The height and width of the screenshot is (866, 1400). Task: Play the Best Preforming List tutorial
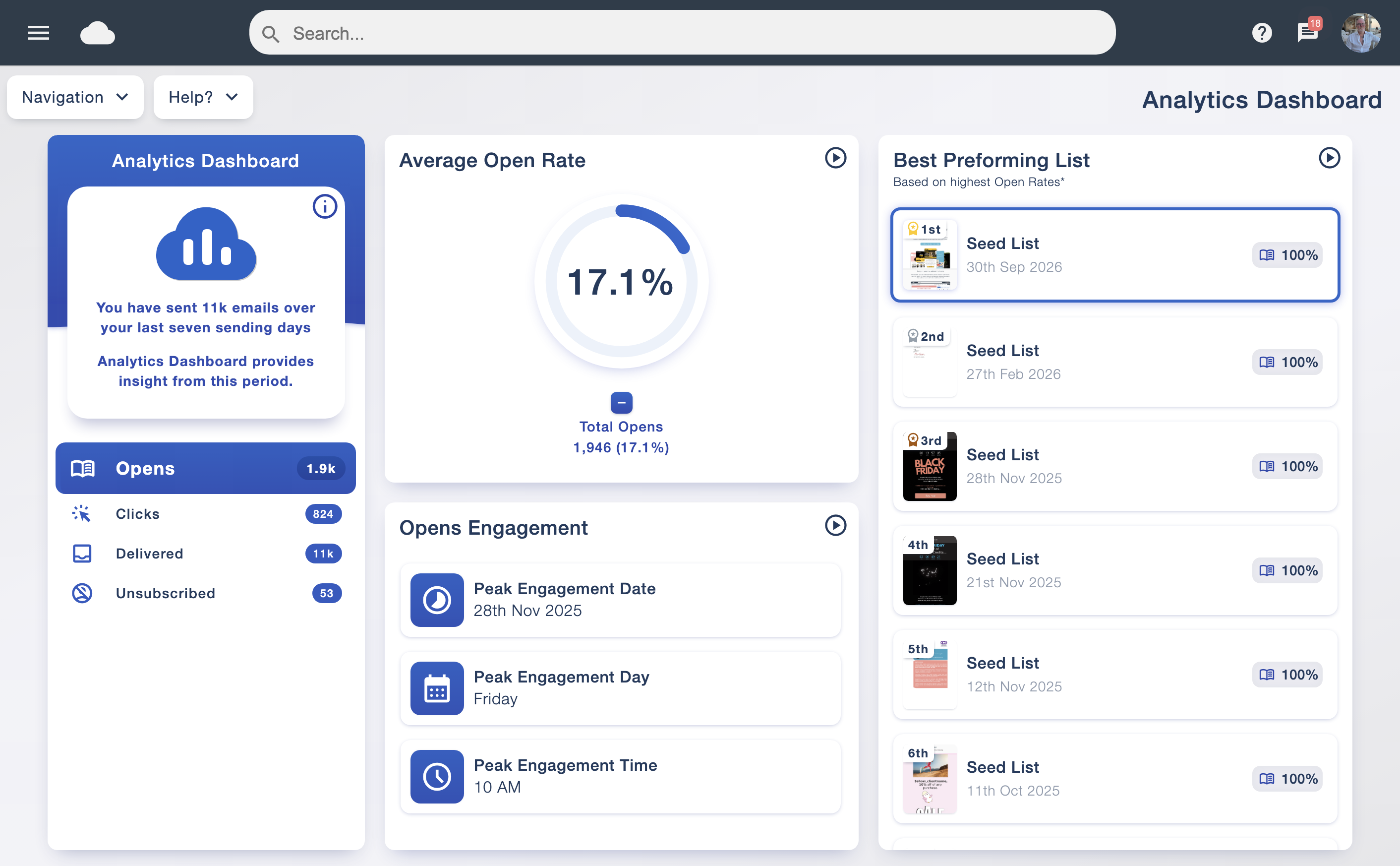(1329, 158)
